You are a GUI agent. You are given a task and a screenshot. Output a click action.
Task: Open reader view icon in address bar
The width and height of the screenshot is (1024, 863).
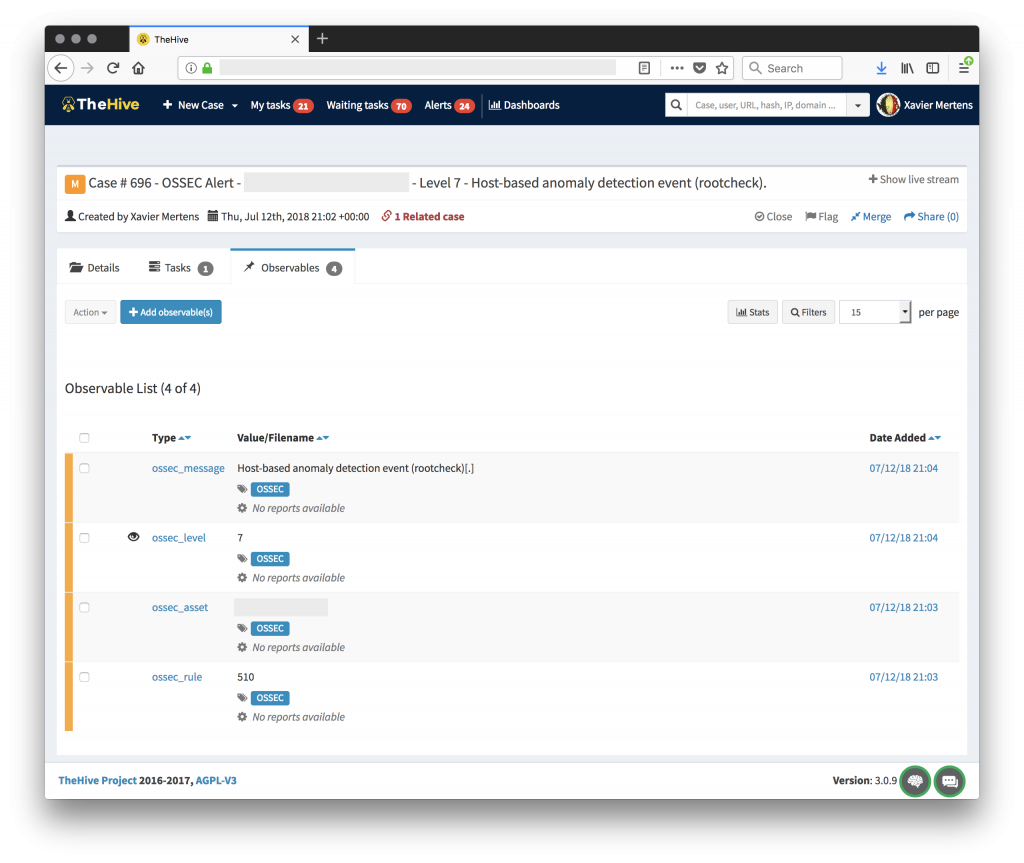644,68
